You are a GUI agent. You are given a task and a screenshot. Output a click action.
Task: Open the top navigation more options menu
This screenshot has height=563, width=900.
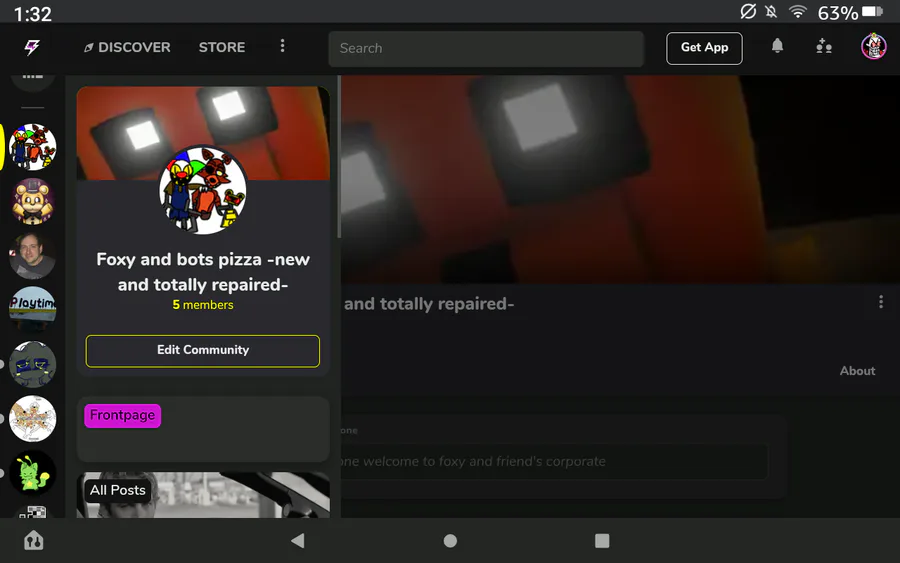pyautogui.click(x=282, y=46)
